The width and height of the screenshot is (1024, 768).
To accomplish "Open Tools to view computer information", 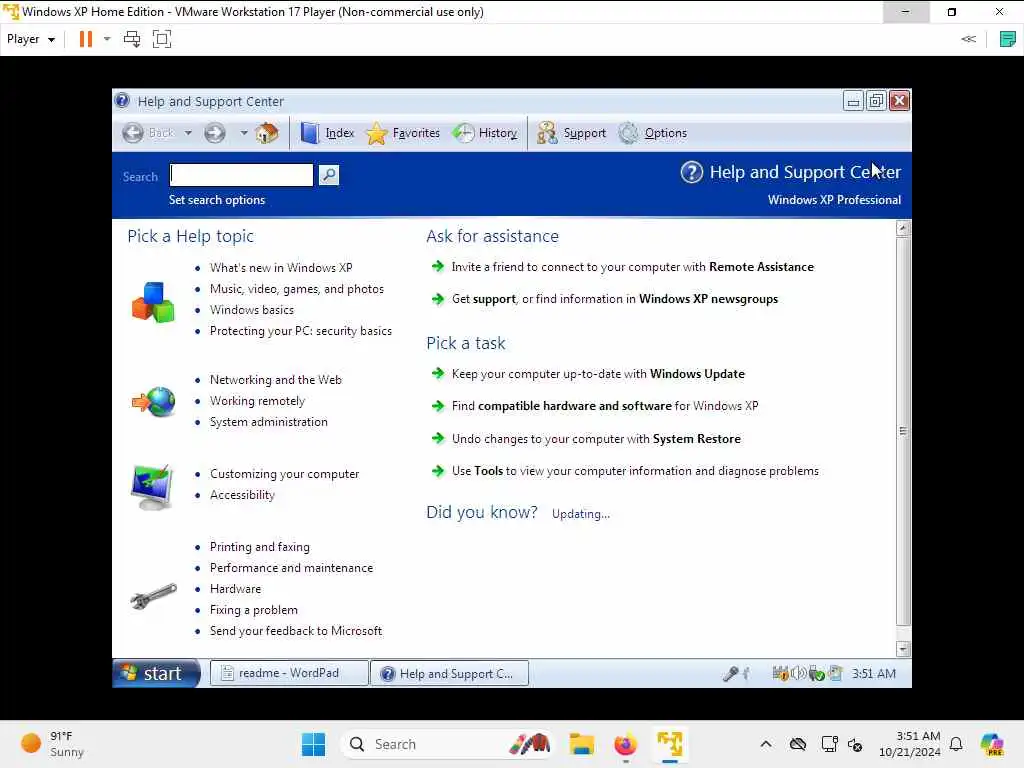I will (635, 471).
